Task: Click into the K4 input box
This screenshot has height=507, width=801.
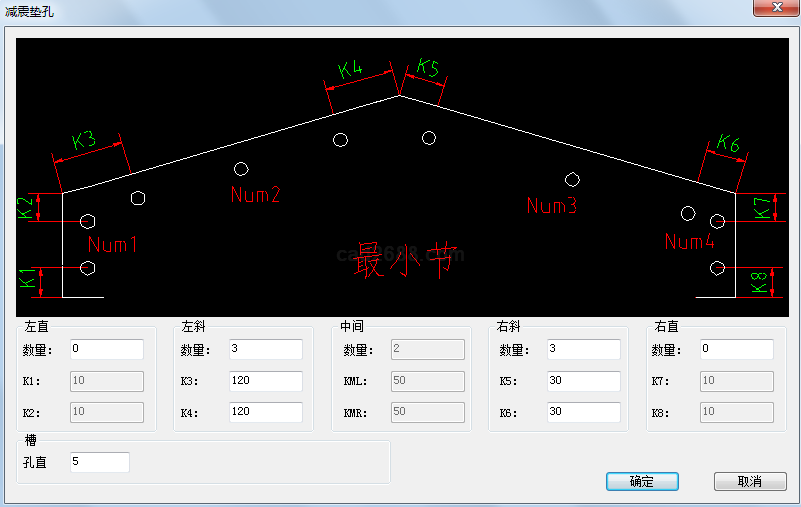Action: point(265,412)
